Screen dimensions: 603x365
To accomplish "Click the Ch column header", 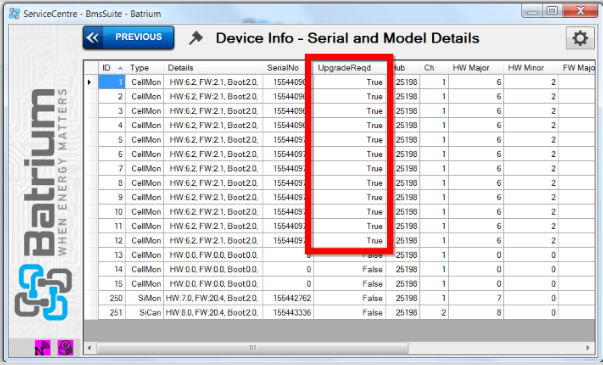I will point(434,68).
